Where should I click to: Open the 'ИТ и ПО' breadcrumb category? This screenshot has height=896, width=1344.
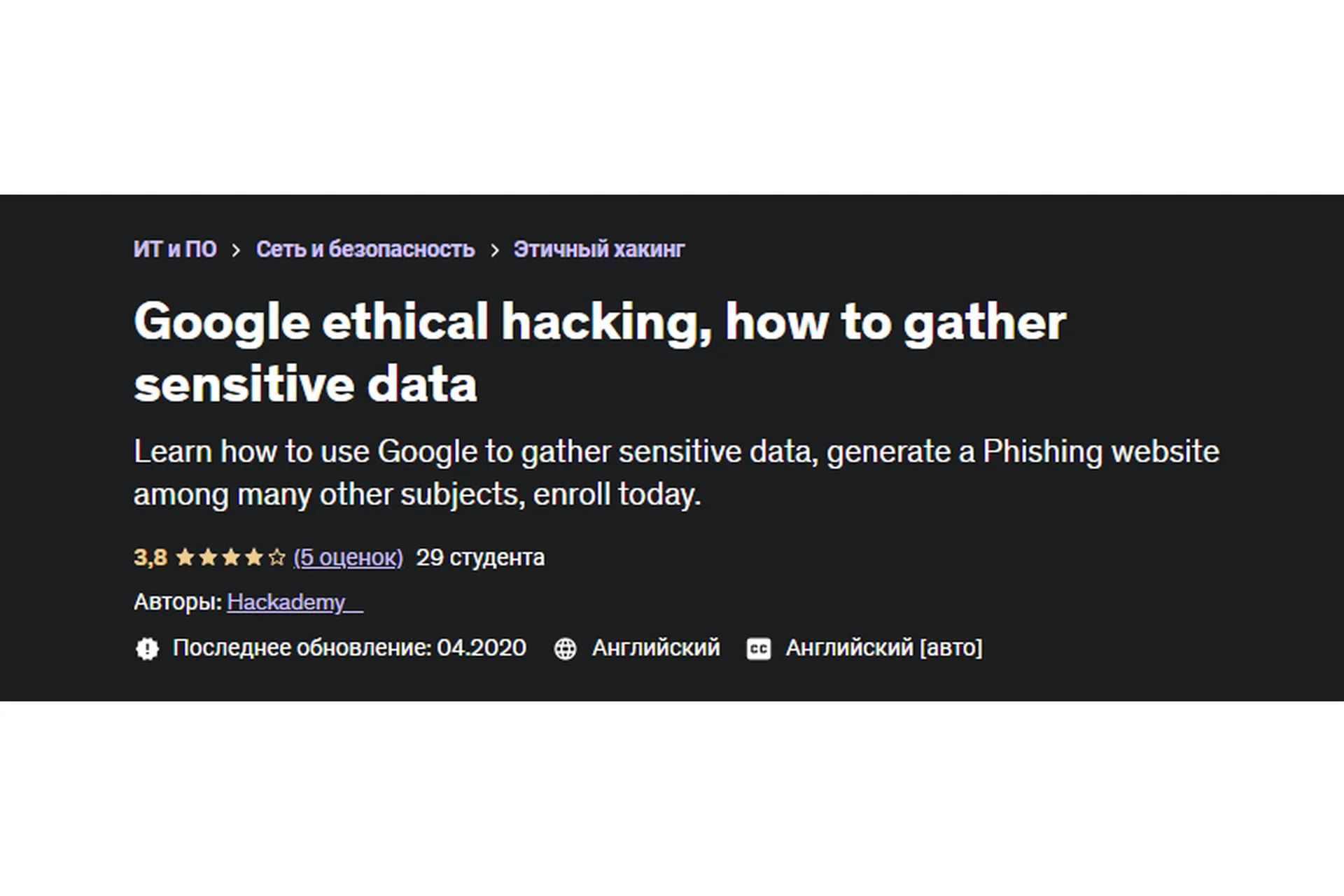(x=176, y=248)
